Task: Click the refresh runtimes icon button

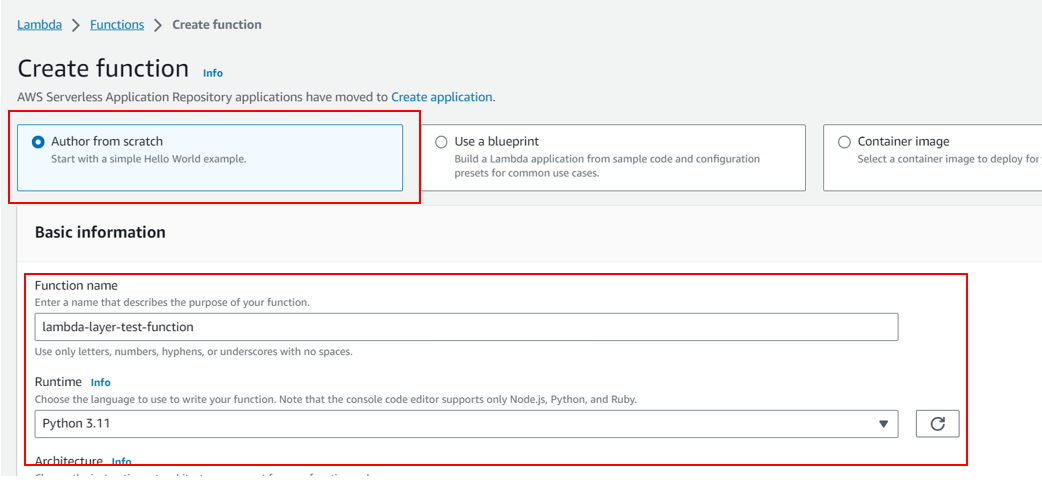Action: (937, 424)
